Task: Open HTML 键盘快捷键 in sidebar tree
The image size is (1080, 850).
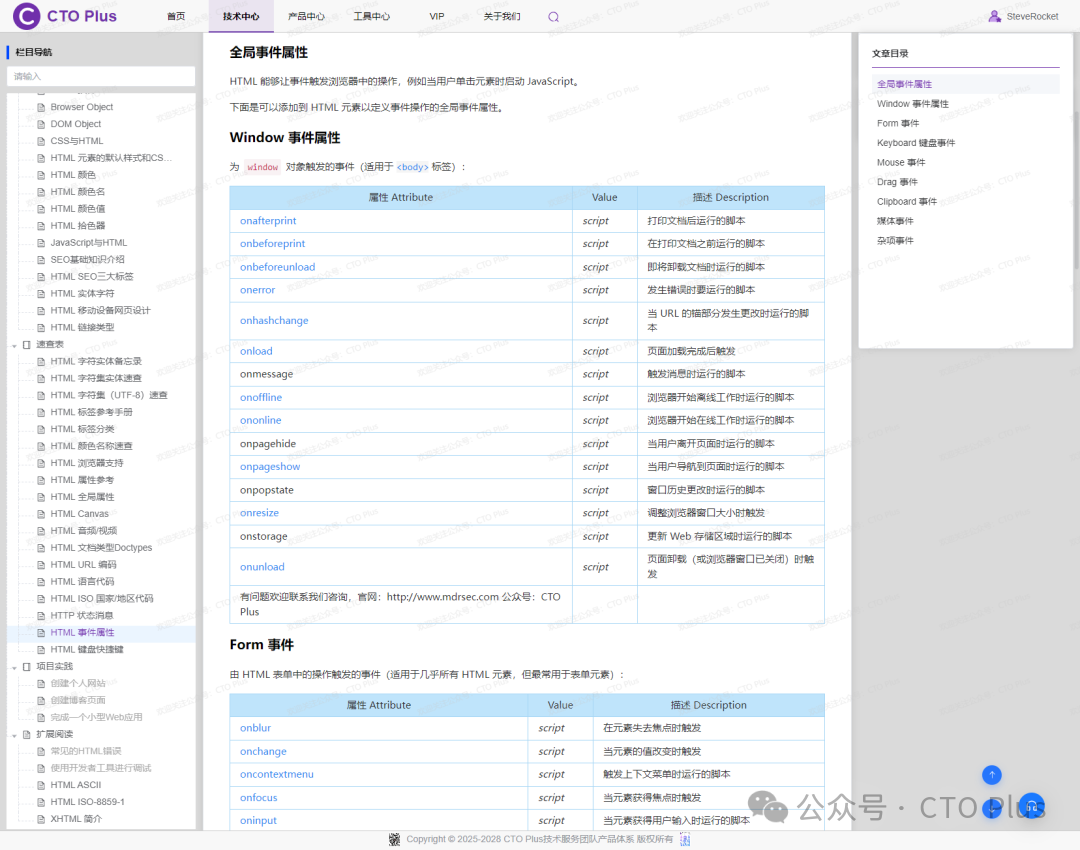Action: (x=87, y=650)
